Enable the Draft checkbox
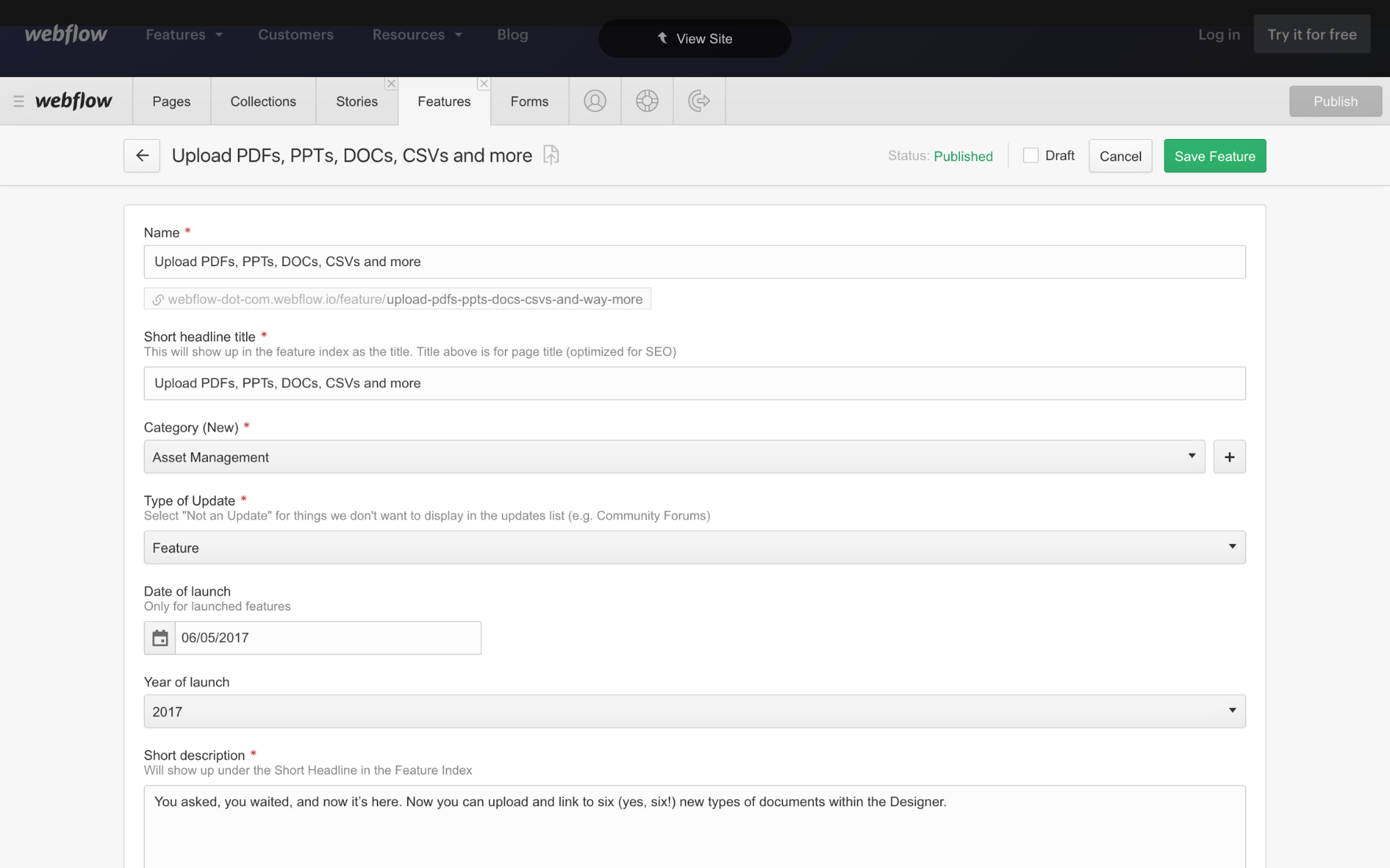 click(1031, 156)
